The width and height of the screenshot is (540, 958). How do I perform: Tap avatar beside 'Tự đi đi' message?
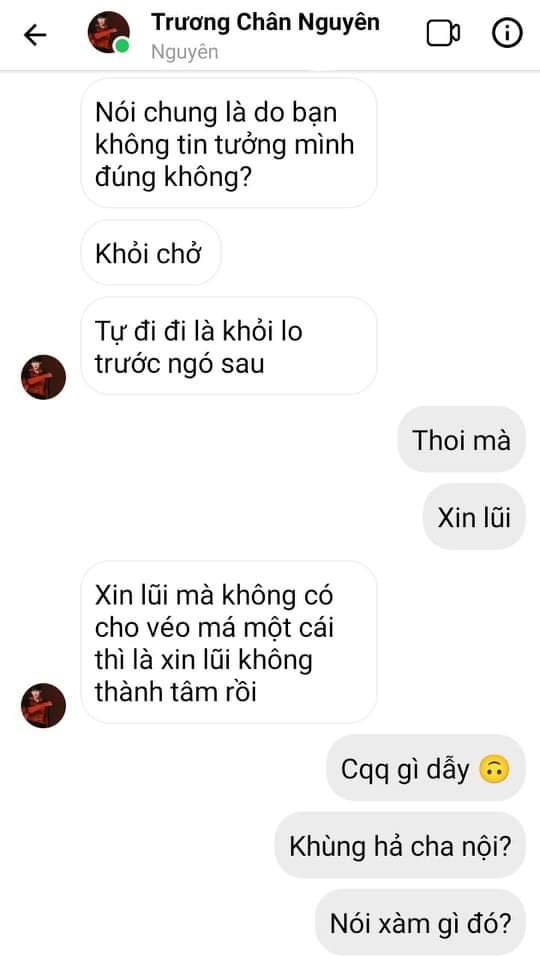tap(43, 377)
